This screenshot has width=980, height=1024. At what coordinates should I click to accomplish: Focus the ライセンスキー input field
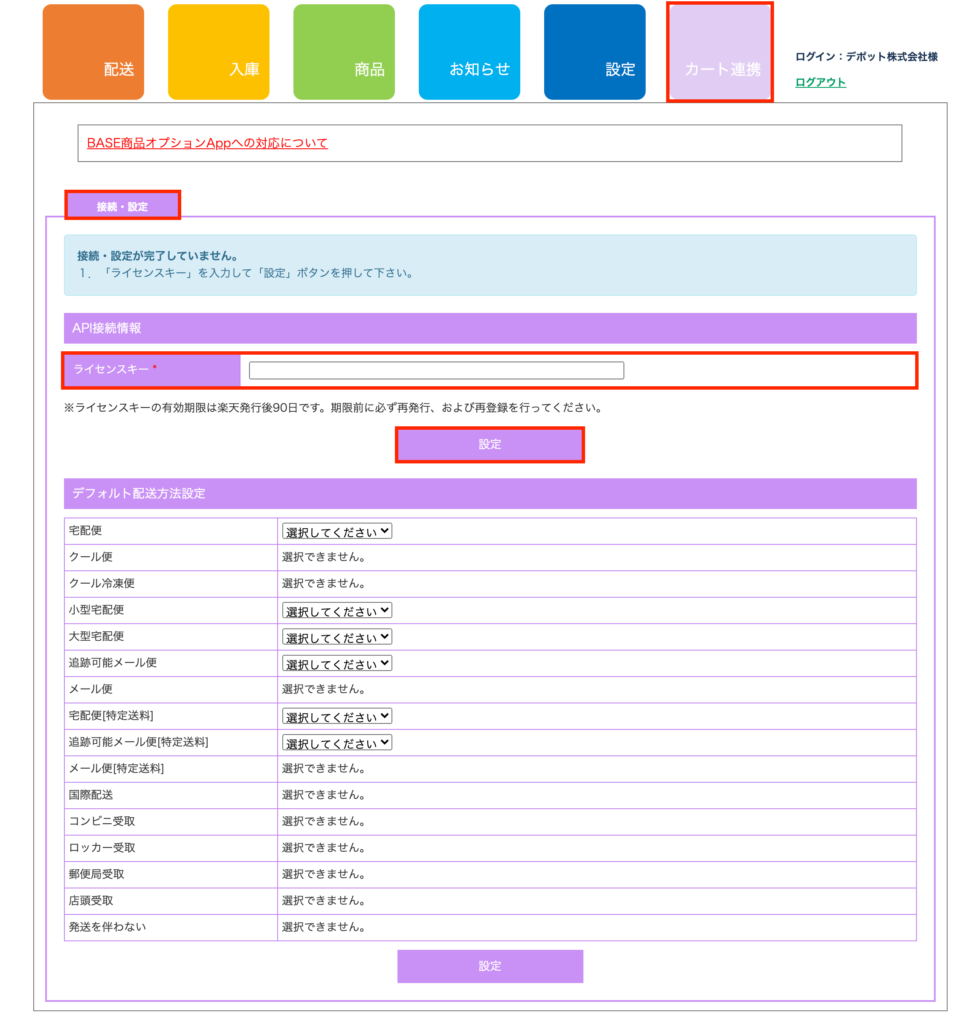point(436,370)
